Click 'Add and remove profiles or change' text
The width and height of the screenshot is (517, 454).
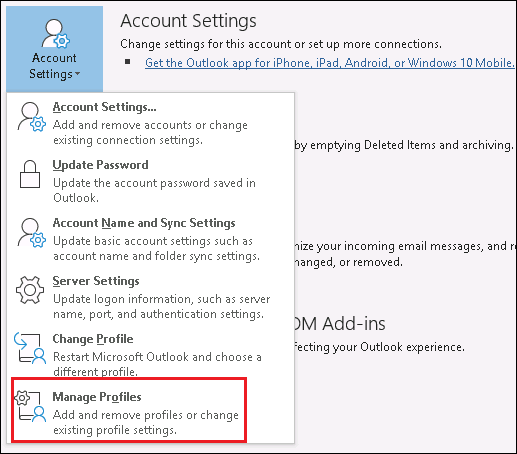tap(146, 415)
